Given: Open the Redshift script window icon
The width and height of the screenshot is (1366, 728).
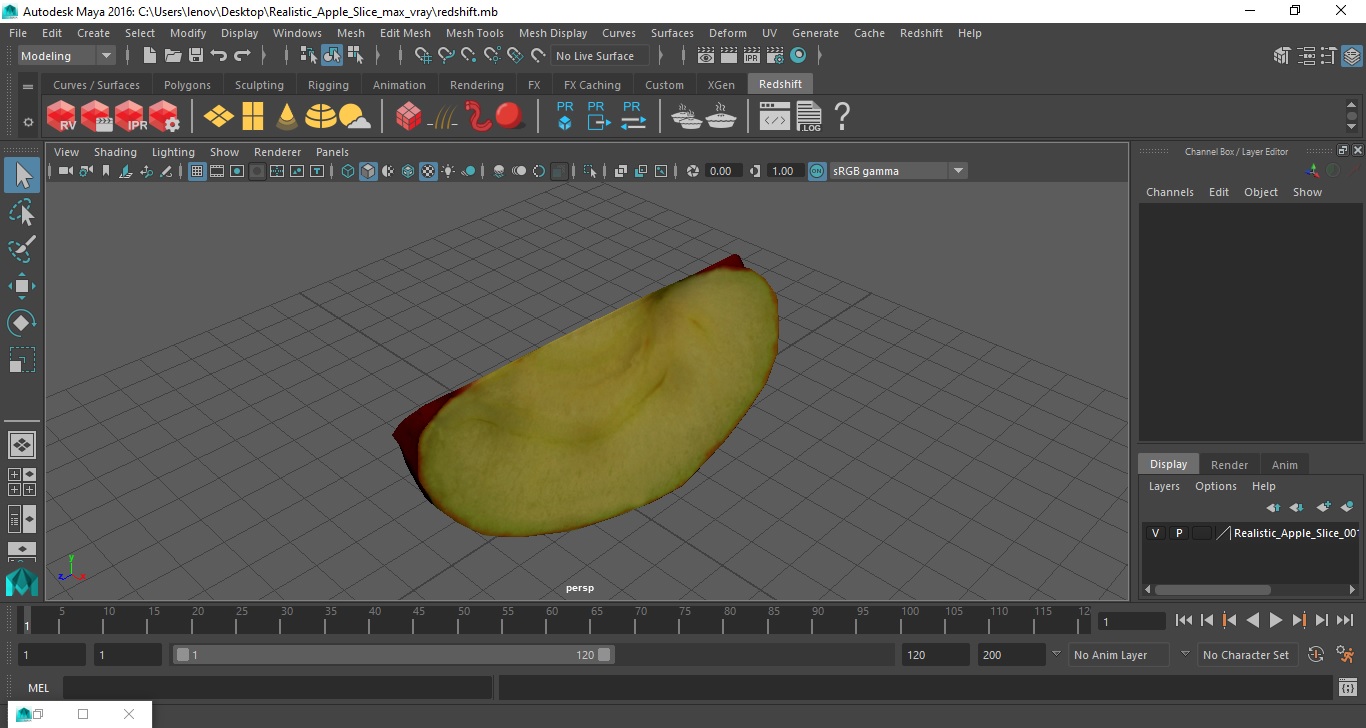Looking at the screenshot, I should click(775, 117).
